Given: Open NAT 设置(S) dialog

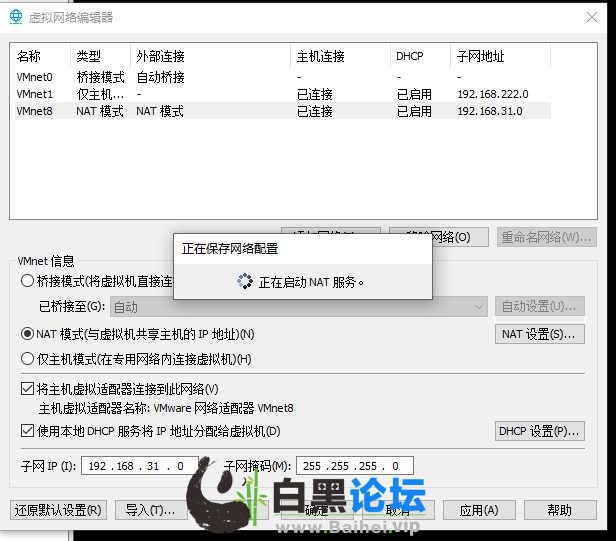Looking at the screenshot, I should pyautogui.click(x=540, y=334).
